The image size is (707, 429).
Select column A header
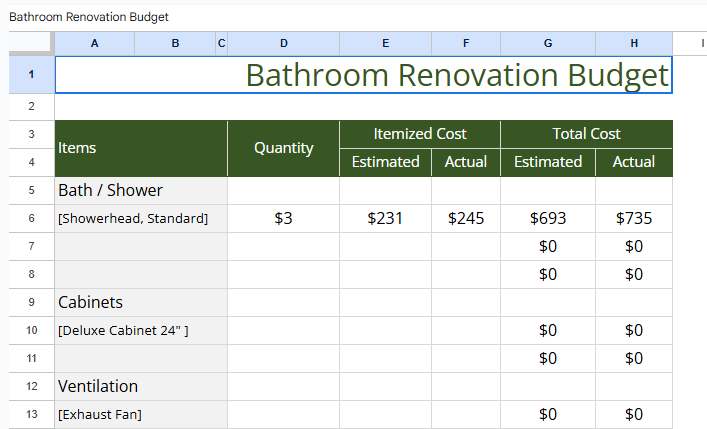(x=94, y=43)
